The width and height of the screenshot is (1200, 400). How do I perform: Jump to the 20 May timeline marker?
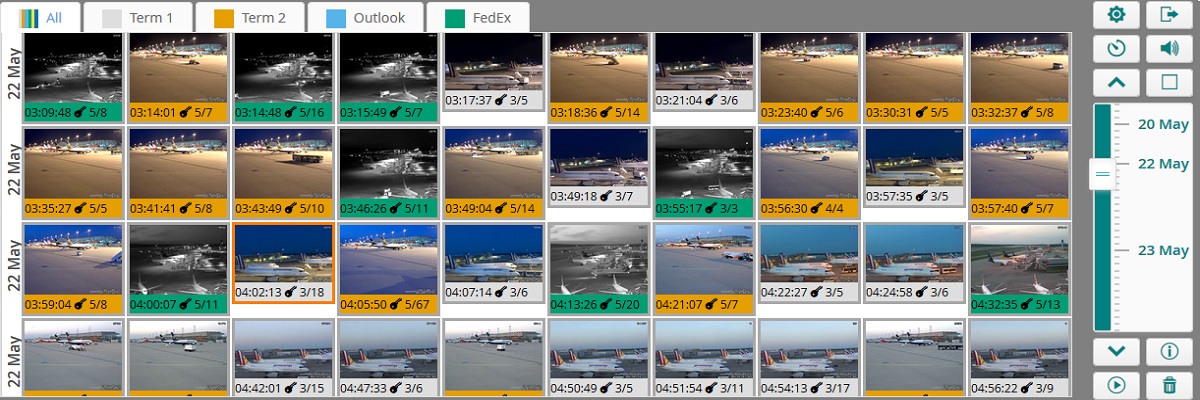click(1163, 124)
